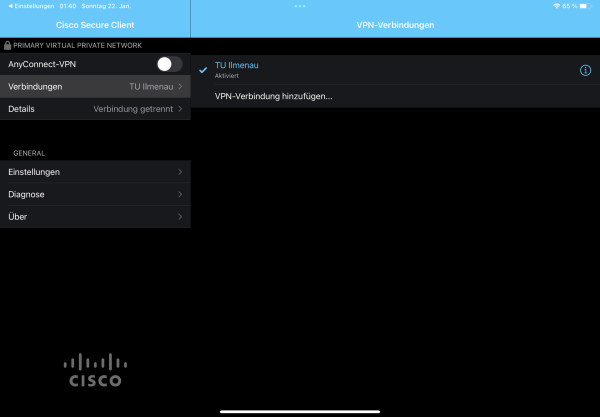Open the Einstellungen menu entry under General
Viewport: 600px width, 417px height.
coord(95,172)
